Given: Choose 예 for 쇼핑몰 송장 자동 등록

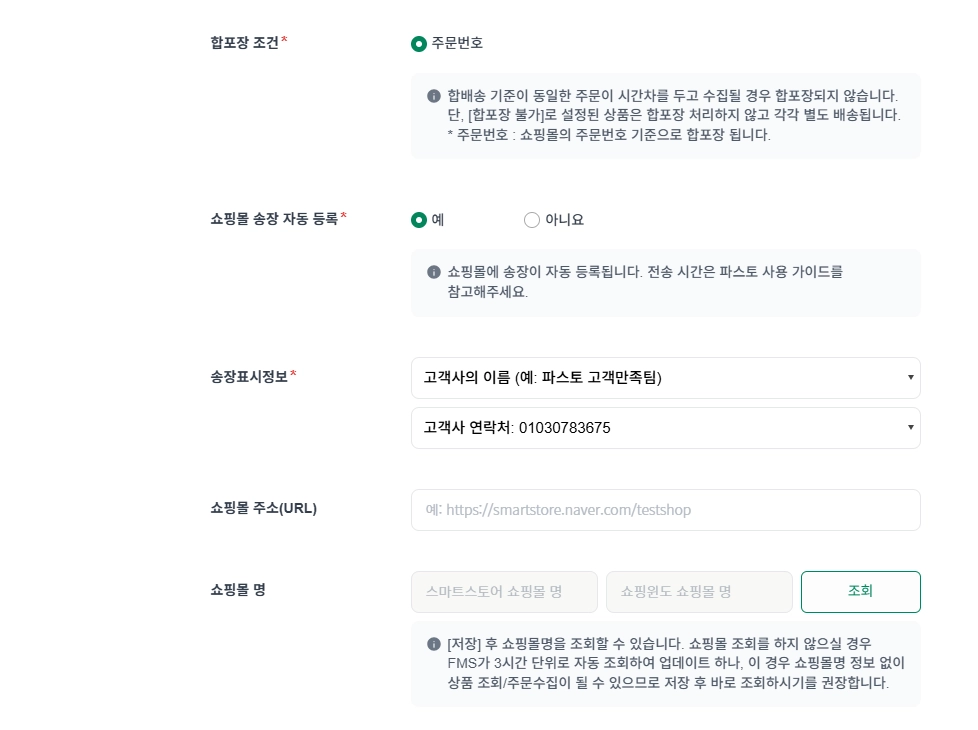Looking at the screenshot, I should 418,220.
